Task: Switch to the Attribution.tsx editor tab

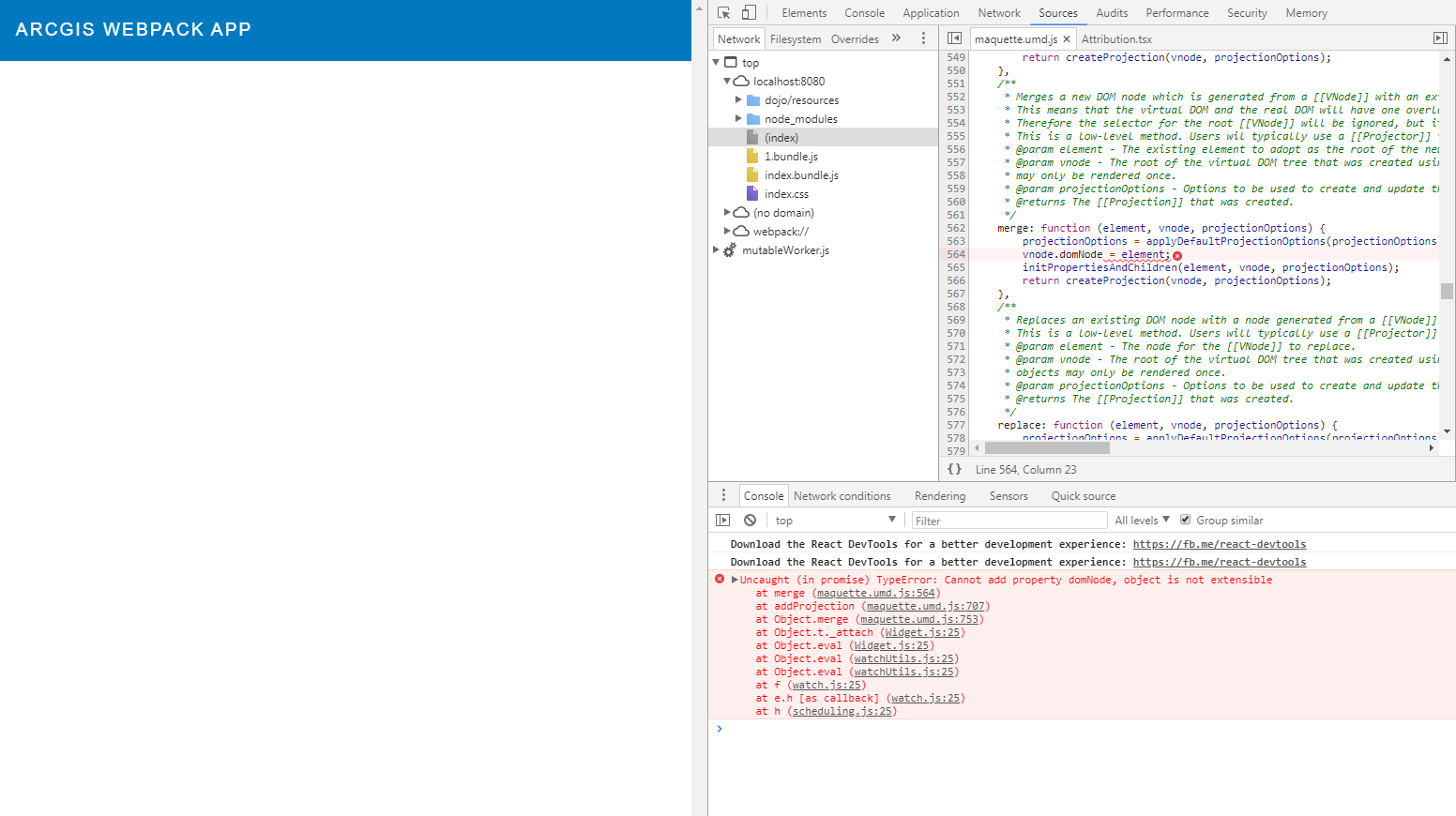Action: click(x=1116, y=39)
